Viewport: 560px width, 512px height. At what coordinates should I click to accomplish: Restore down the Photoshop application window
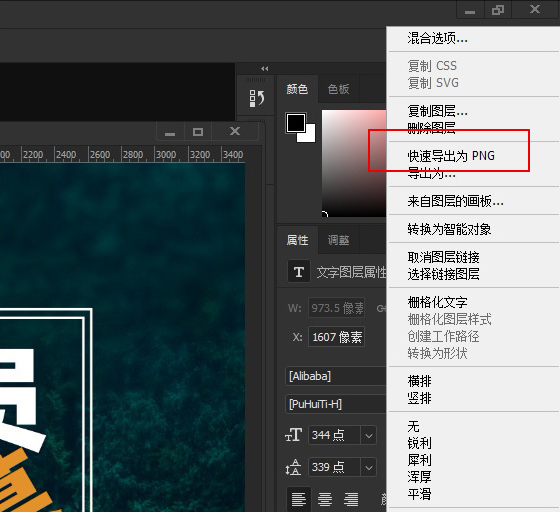point(498,9)
